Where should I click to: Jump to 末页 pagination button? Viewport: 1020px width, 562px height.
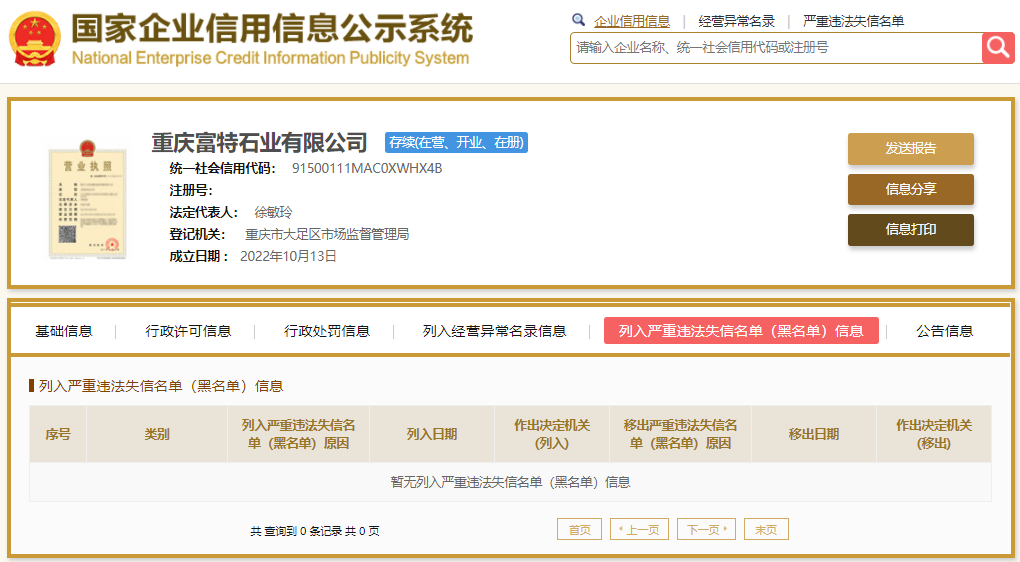(x=766, y=529)
